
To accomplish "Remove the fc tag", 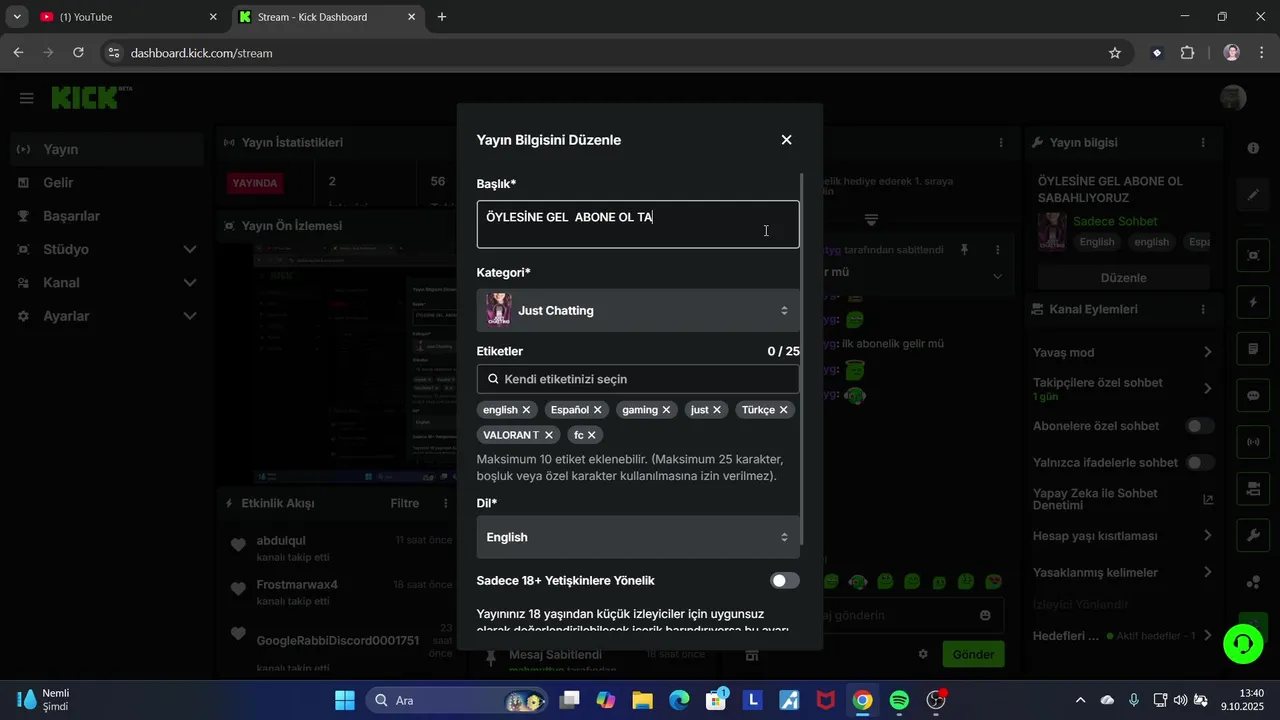I will click(x=592, y=435).
